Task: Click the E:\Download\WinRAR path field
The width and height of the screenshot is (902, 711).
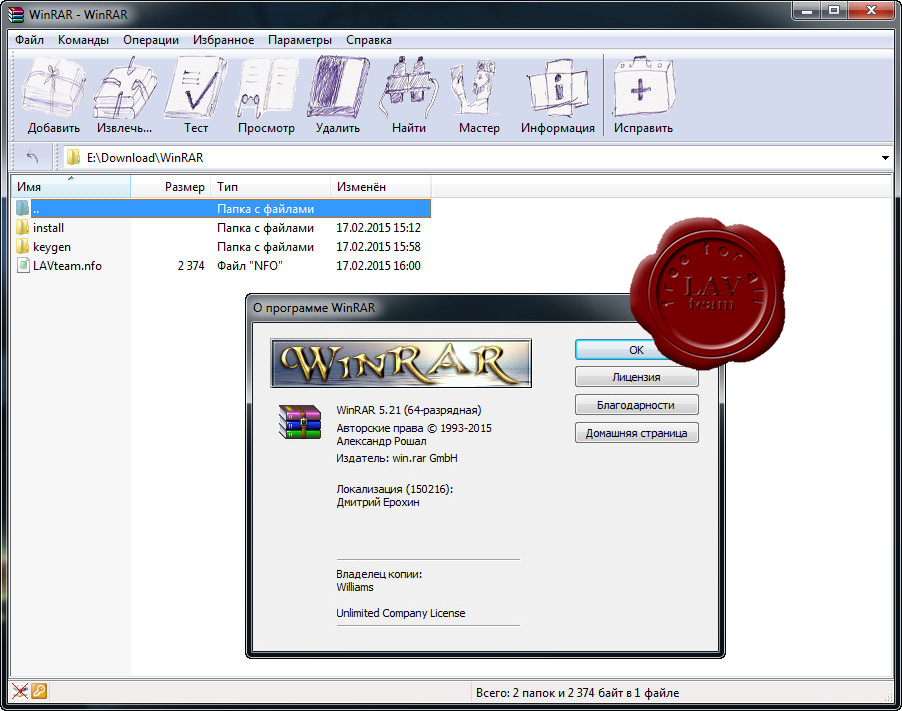Action: tap(477, 157)
